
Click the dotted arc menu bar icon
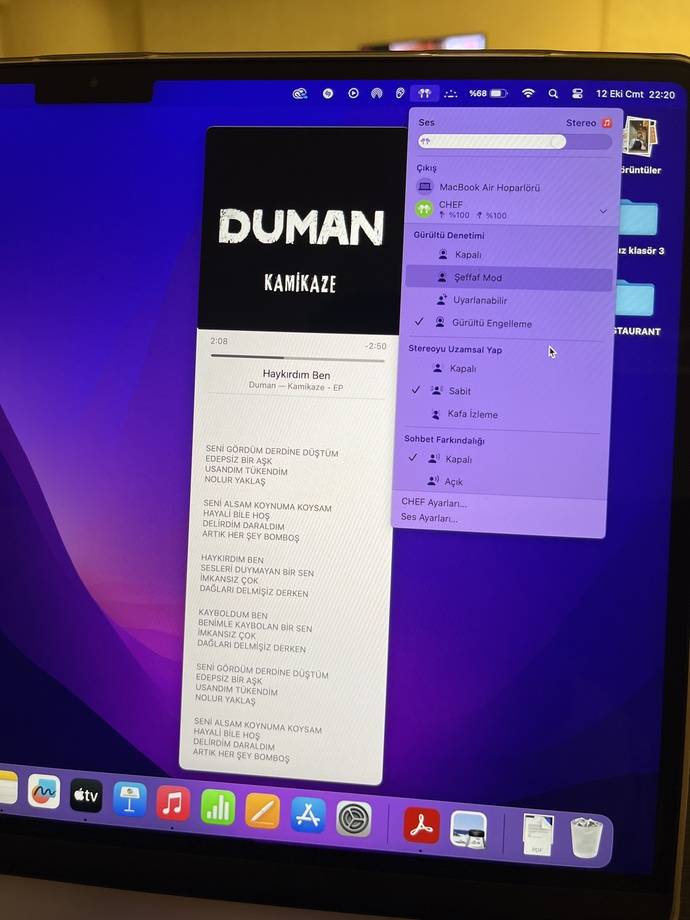pyautogui.click(x=451, y=93)
